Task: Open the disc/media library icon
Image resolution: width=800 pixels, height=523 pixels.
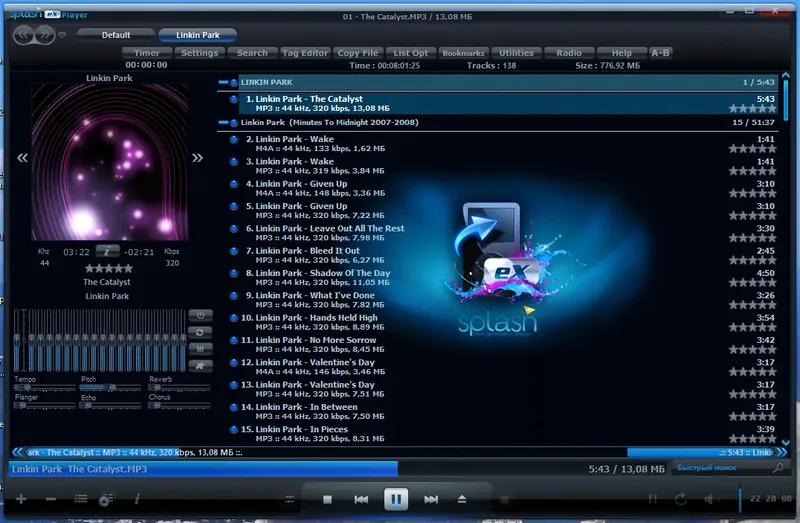Action: pos(106,499)
